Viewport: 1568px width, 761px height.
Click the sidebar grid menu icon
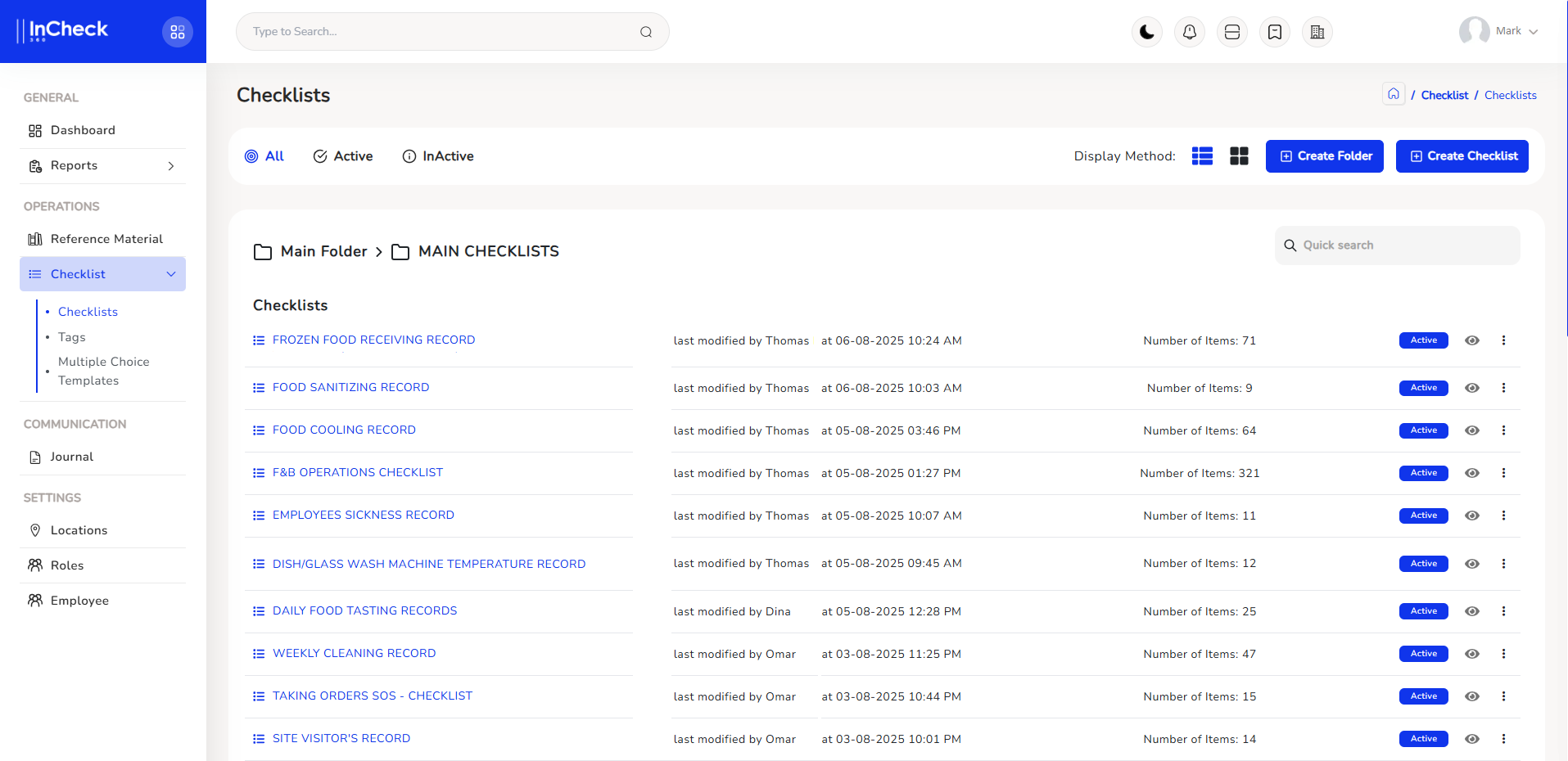pos(178,32)
